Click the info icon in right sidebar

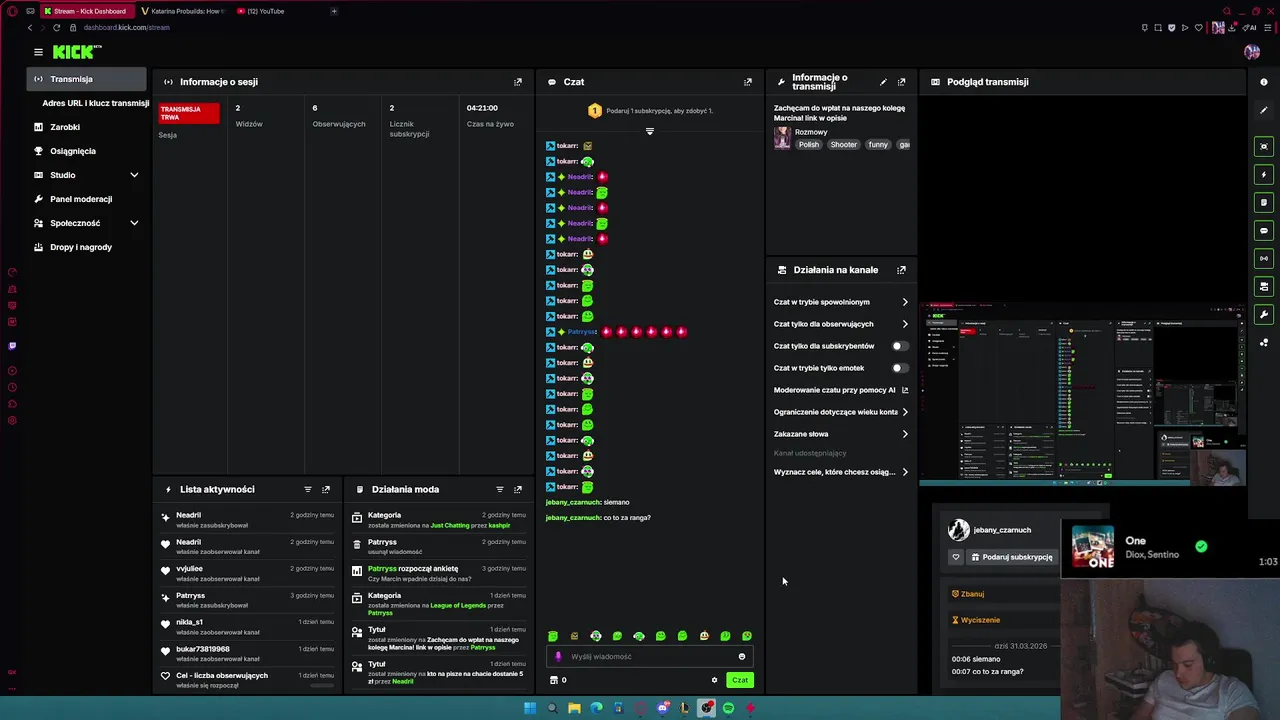coord(1264,82)
